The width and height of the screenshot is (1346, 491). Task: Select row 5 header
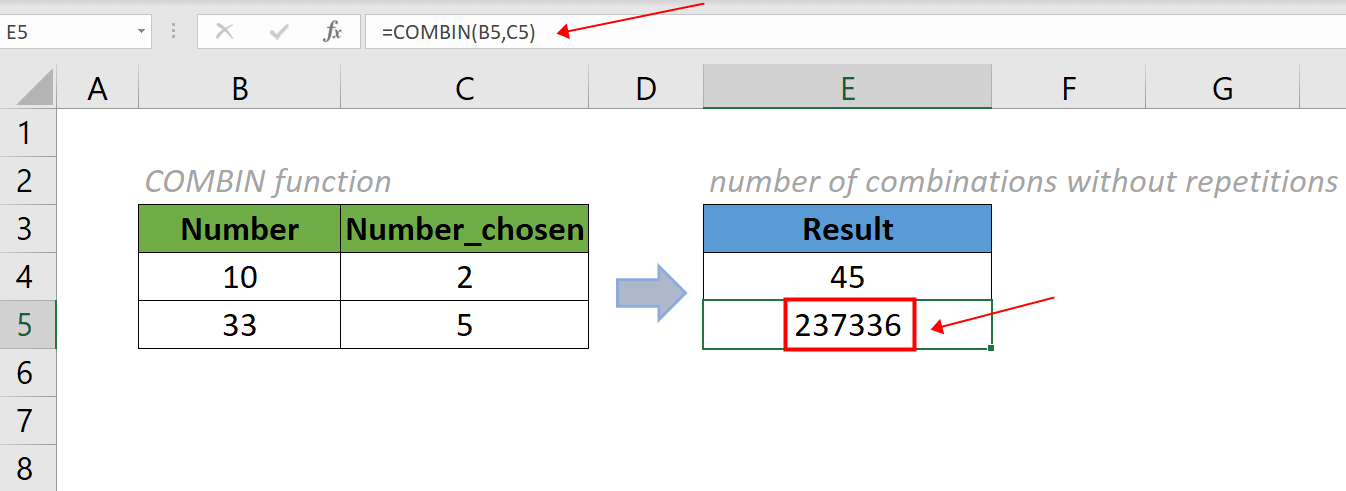click(x=27, y=325)
